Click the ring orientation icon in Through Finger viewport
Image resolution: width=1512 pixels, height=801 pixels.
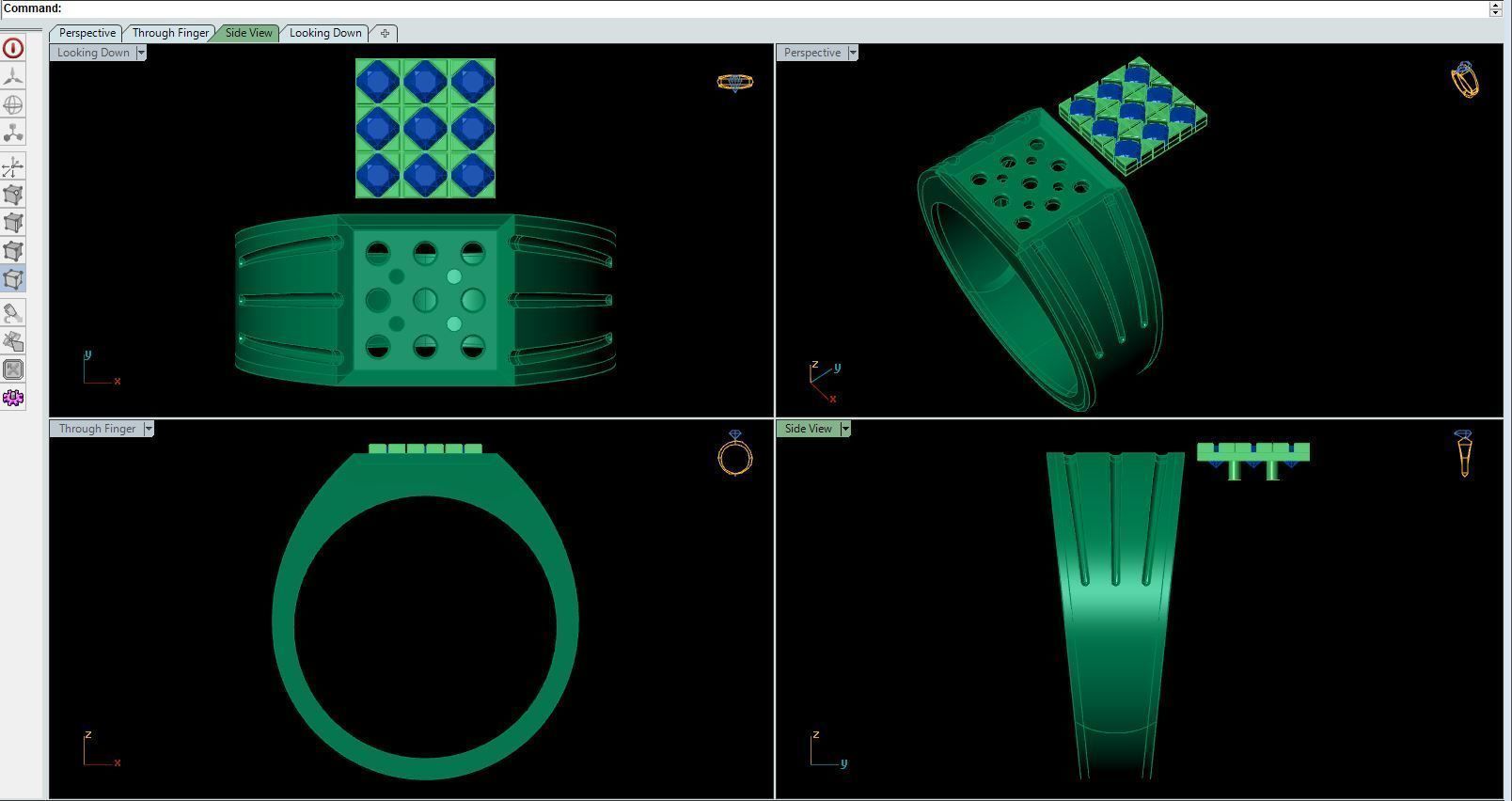pos(735,453)
